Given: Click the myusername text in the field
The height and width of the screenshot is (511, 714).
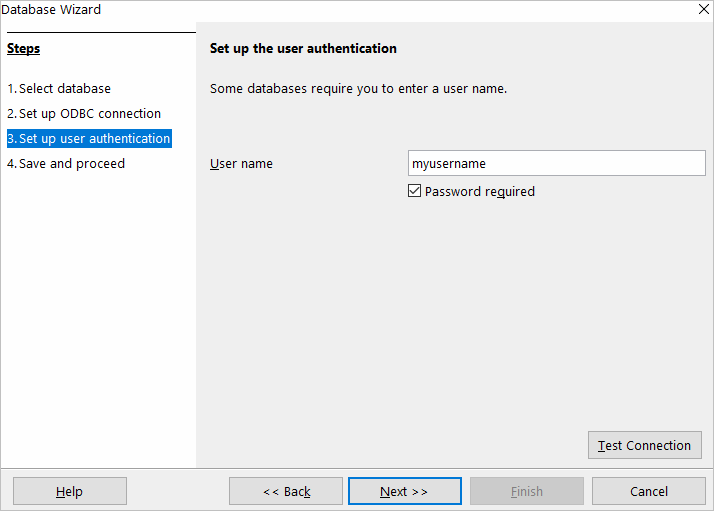Looking at the screenshot, I should pos(449,163).
